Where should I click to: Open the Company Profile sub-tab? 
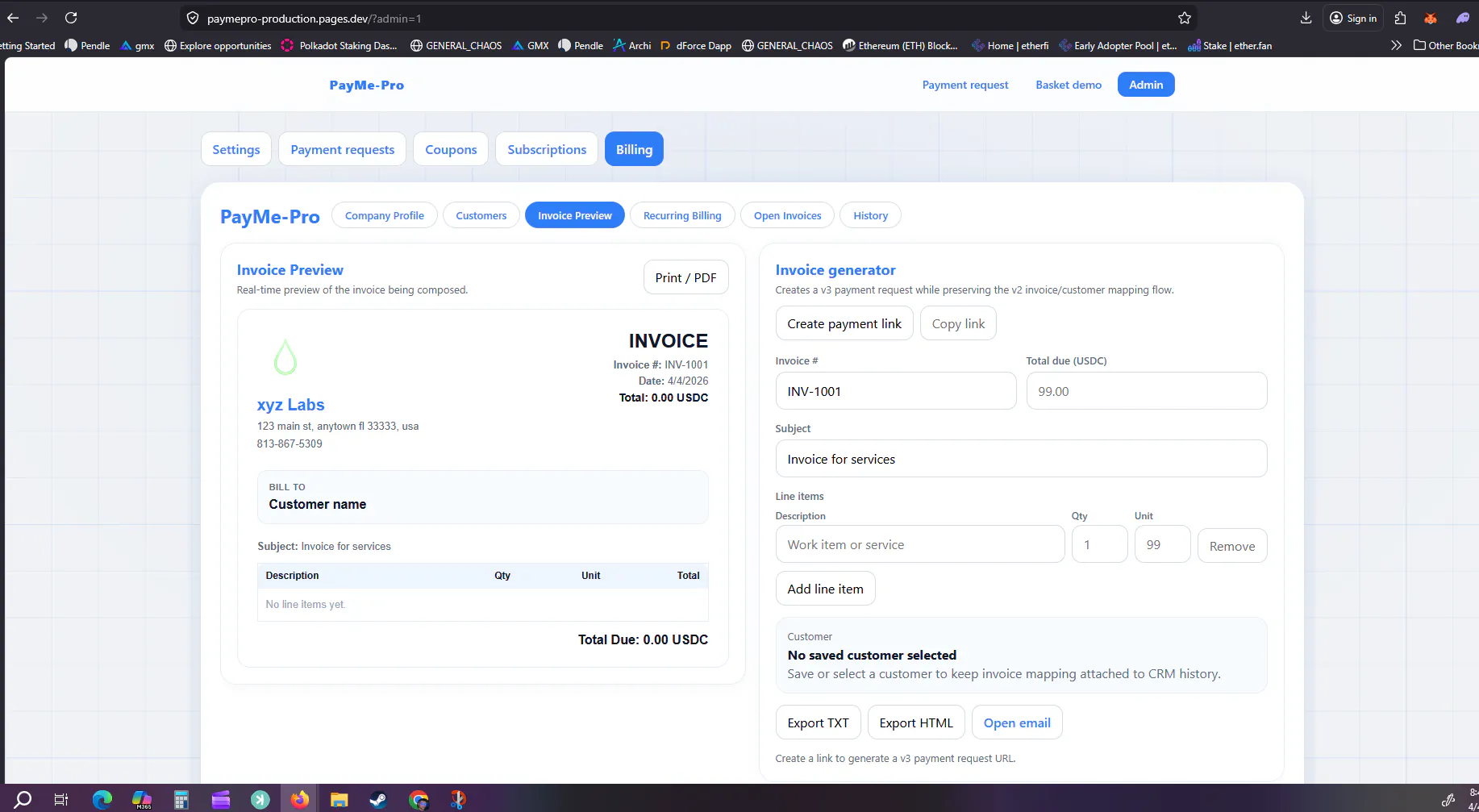(385, 215)
